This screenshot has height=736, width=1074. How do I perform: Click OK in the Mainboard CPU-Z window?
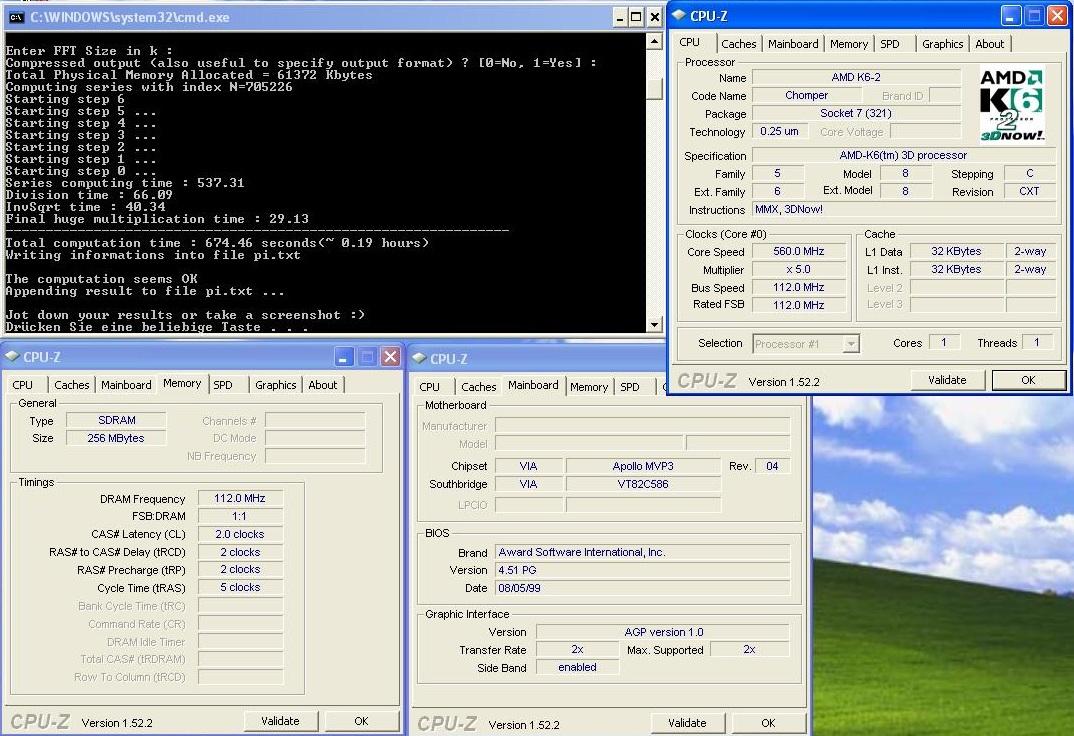[769, 723]
